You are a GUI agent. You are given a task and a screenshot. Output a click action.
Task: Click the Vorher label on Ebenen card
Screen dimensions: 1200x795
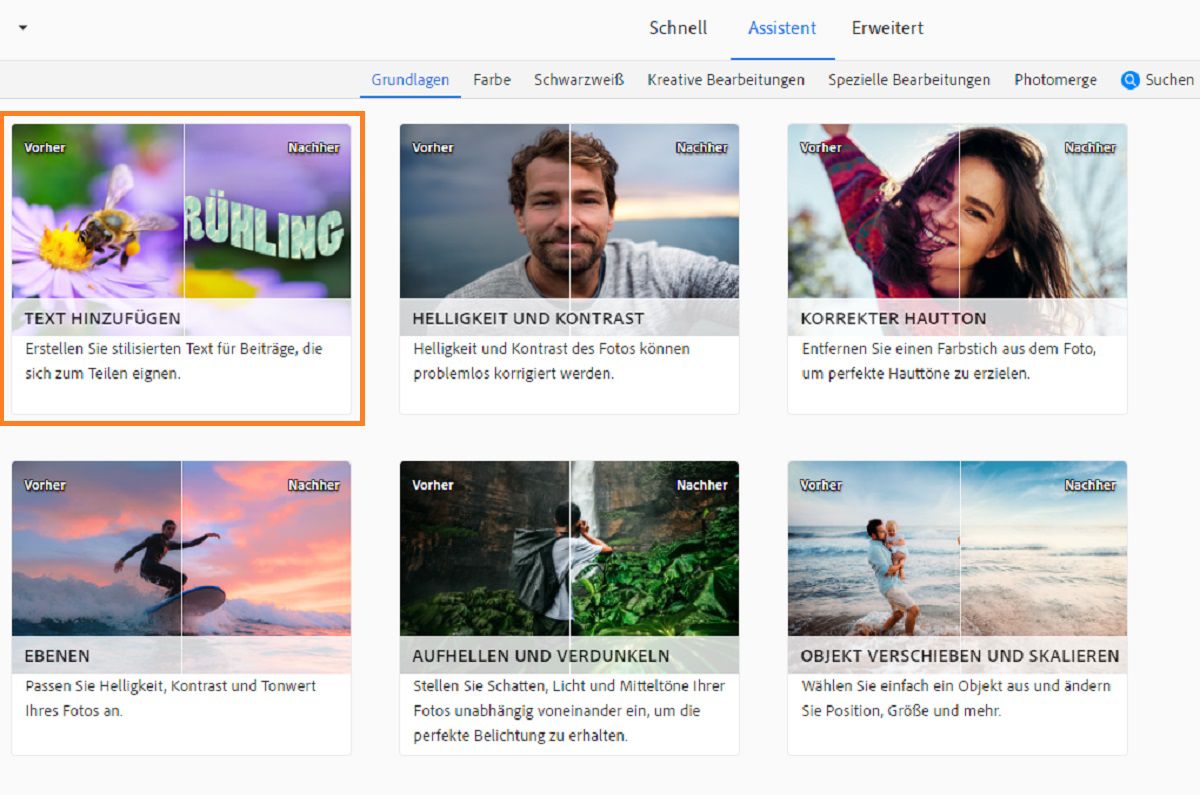(45, 485)
